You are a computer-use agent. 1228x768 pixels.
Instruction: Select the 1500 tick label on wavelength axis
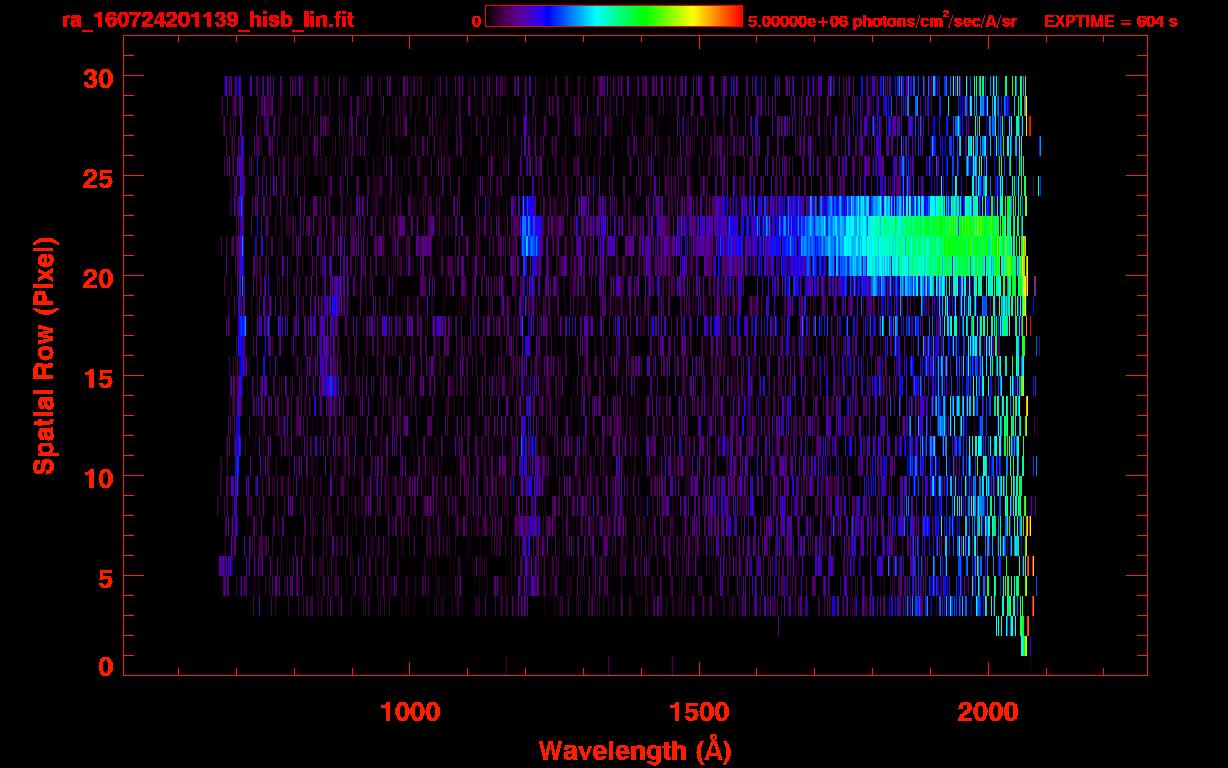pyautogui.click(x=698, y=711)
